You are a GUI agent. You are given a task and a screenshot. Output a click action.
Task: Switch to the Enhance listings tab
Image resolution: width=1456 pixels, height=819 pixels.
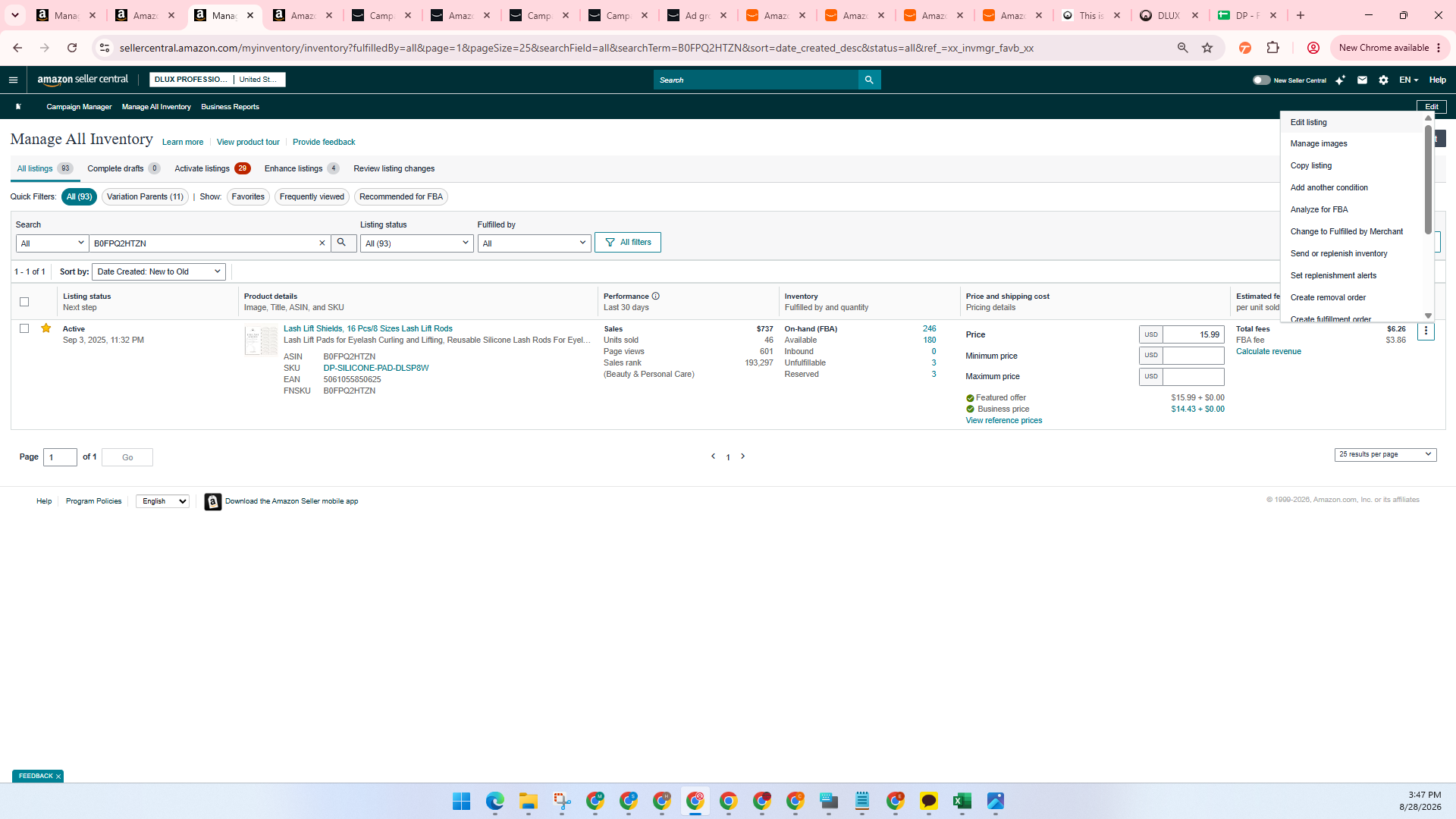301,169
